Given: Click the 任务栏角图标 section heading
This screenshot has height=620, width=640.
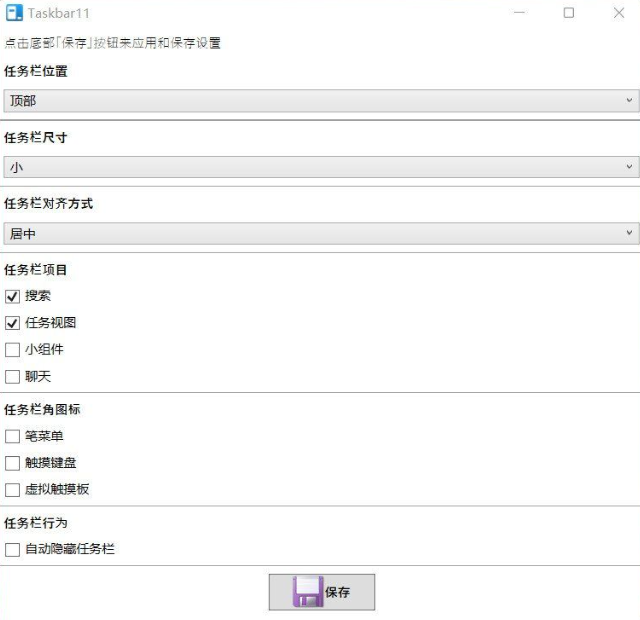Looking at the screenshot, I should click(42, 409).
